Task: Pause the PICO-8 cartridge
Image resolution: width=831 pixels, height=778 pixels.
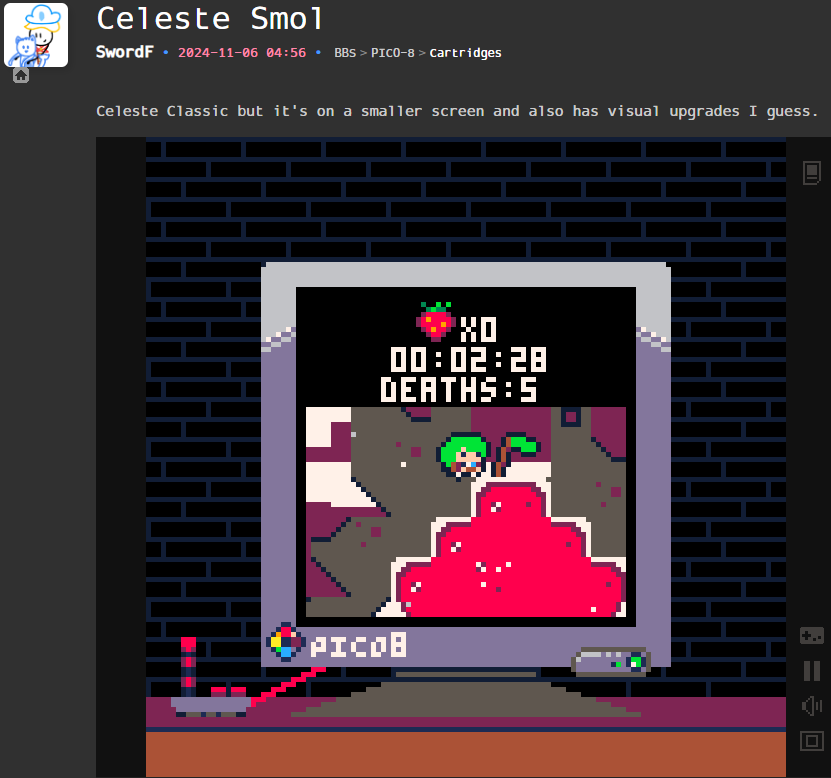Action: (811, 670)
